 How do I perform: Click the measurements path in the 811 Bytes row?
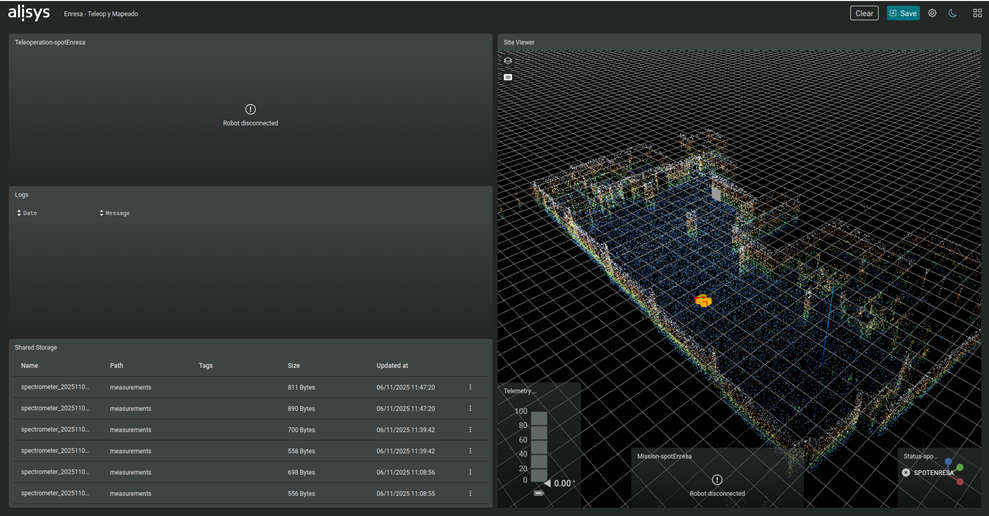[x=131, y=387]
